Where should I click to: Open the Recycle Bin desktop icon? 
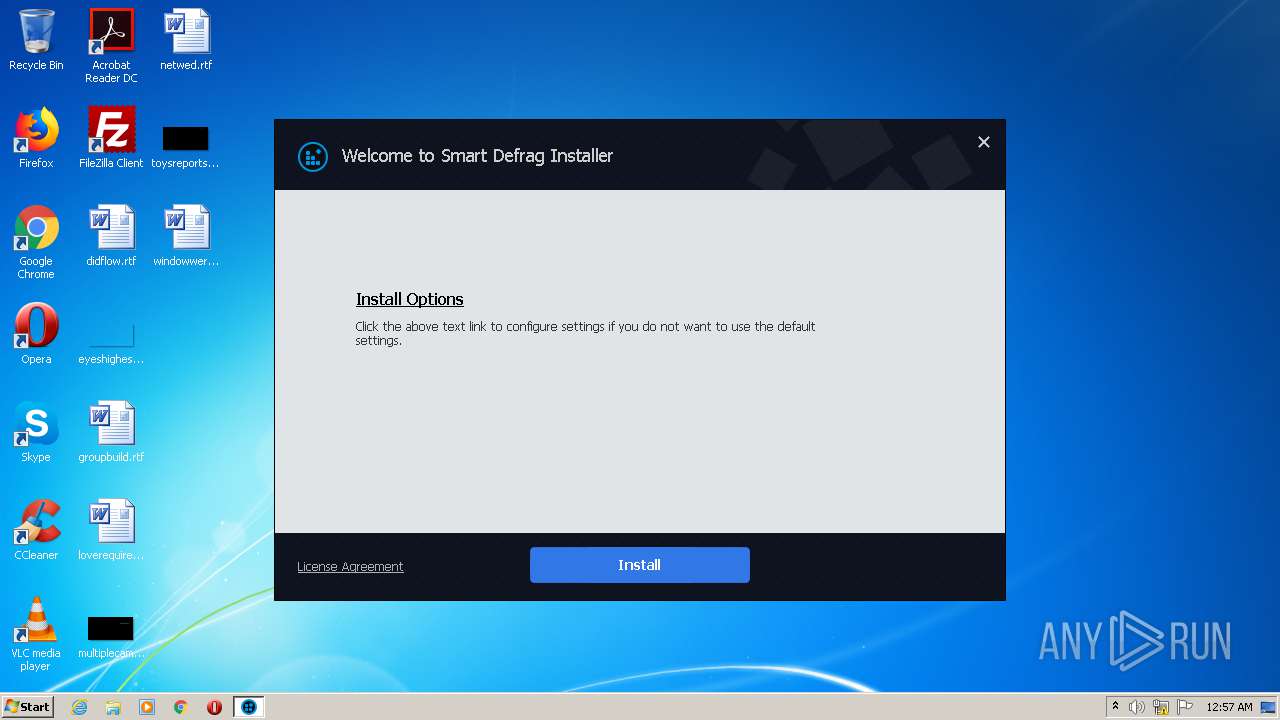pyautogui.click(x=36, y=40)
